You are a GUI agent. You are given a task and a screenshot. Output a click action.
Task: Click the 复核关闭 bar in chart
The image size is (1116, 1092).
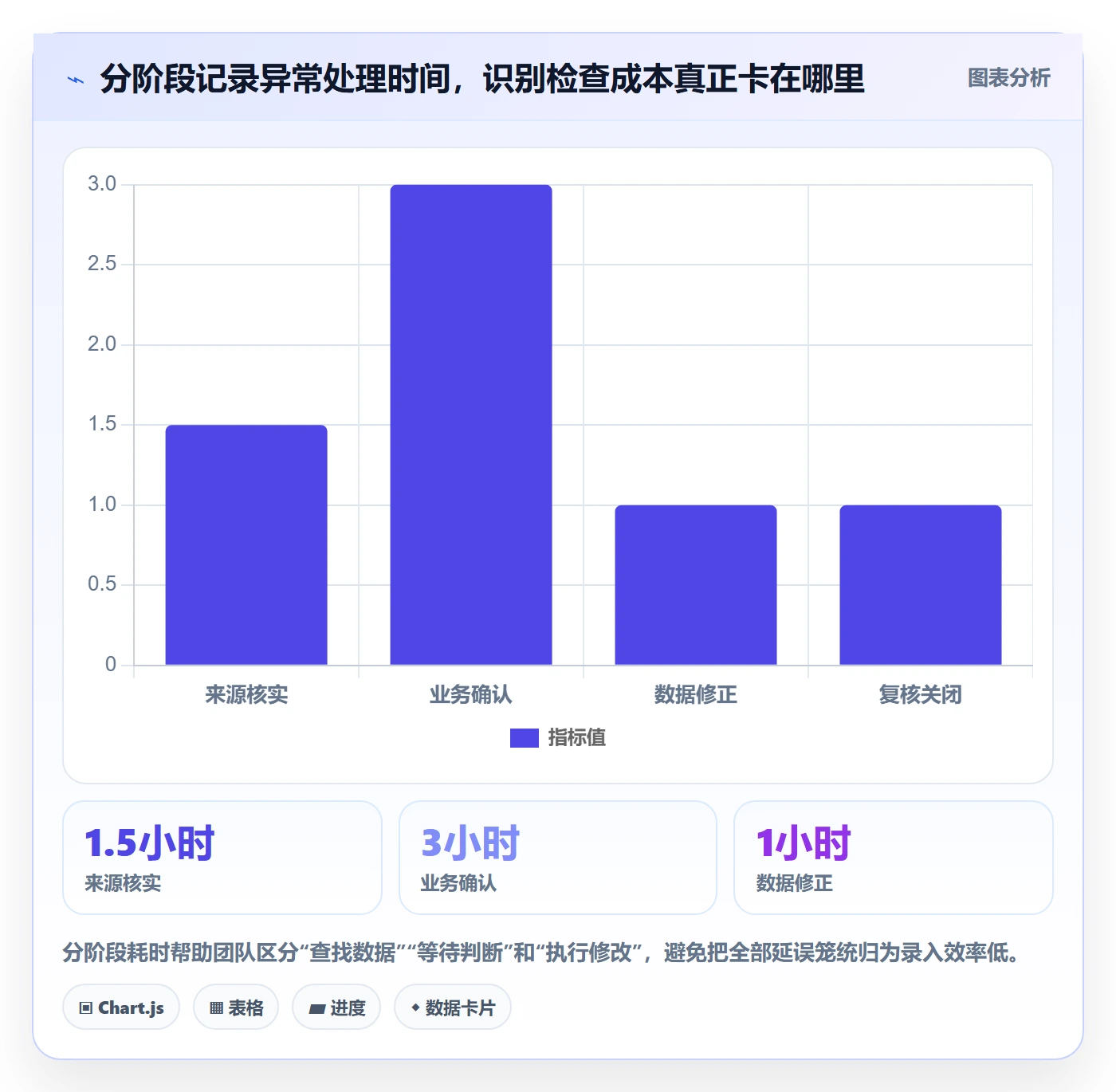[921, 585]
